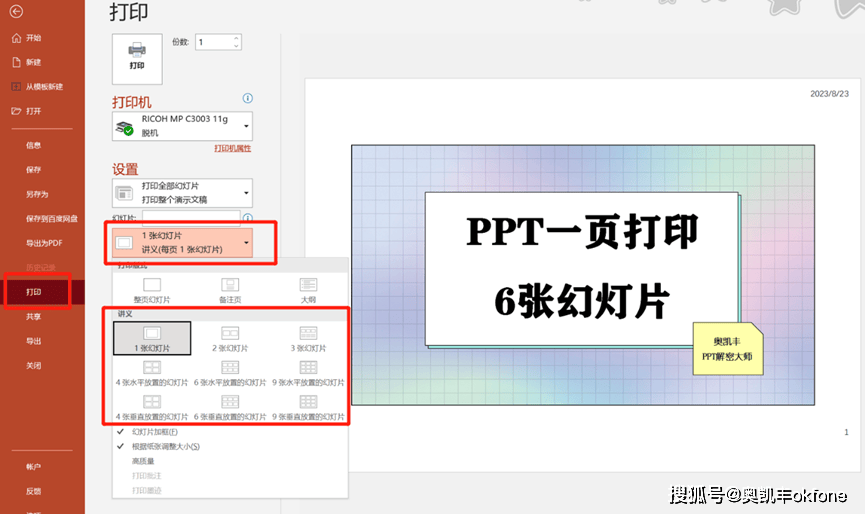Select 大纲 outline layout icon
This screenshot has height=514, width=865.
coord(308,290)
